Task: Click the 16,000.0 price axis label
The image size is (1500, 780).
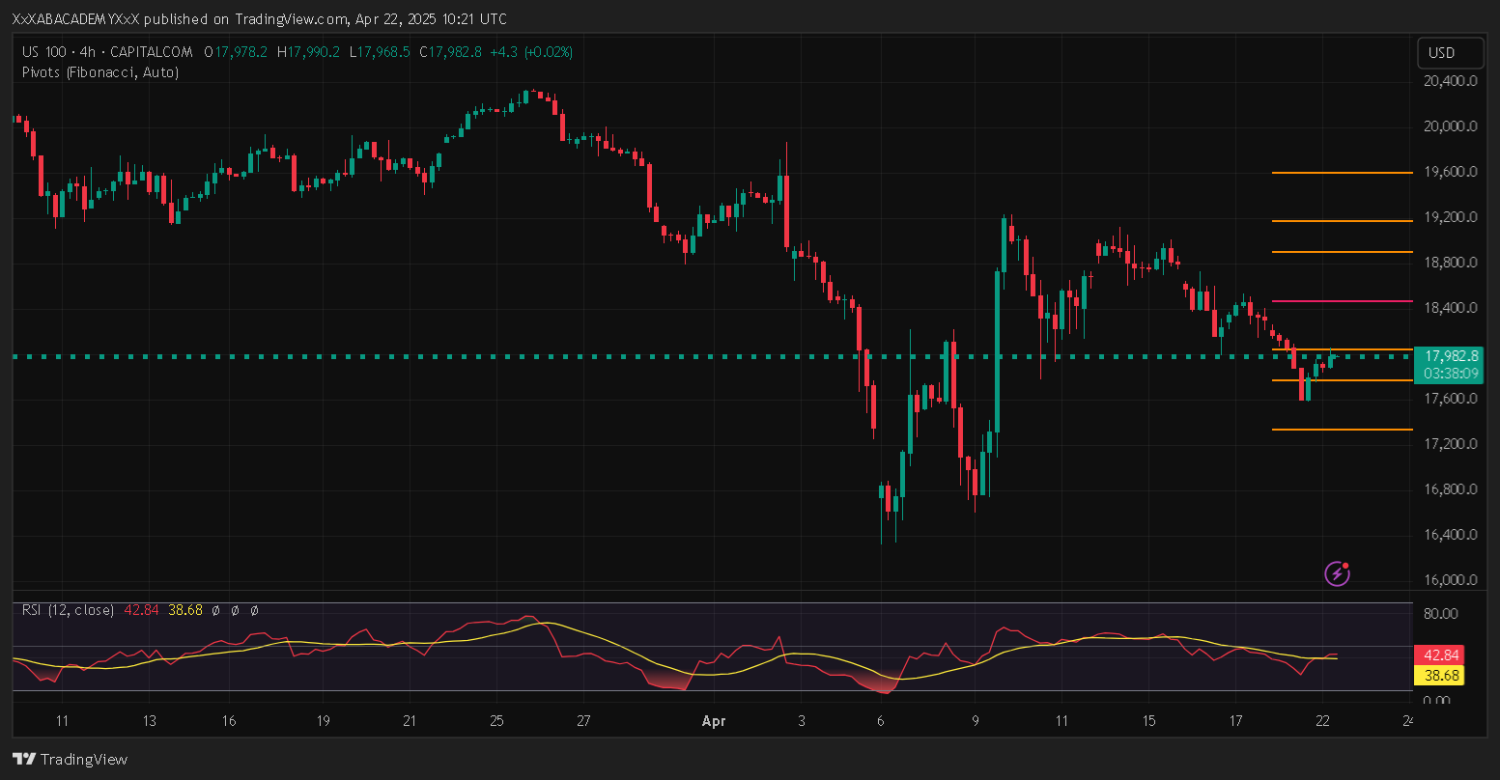Action: pos(1450,580)
